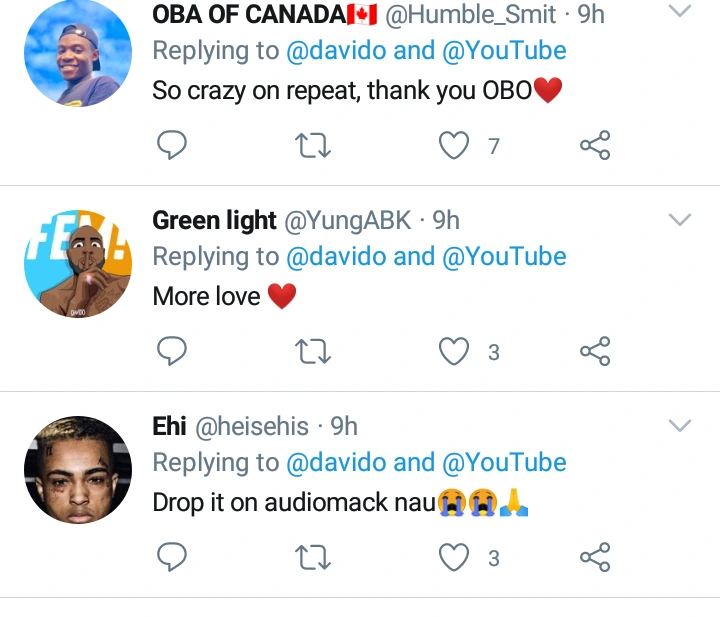Share the Green light tweet
Viewport: 720px width, 617px height.
[x=595, y=352]
